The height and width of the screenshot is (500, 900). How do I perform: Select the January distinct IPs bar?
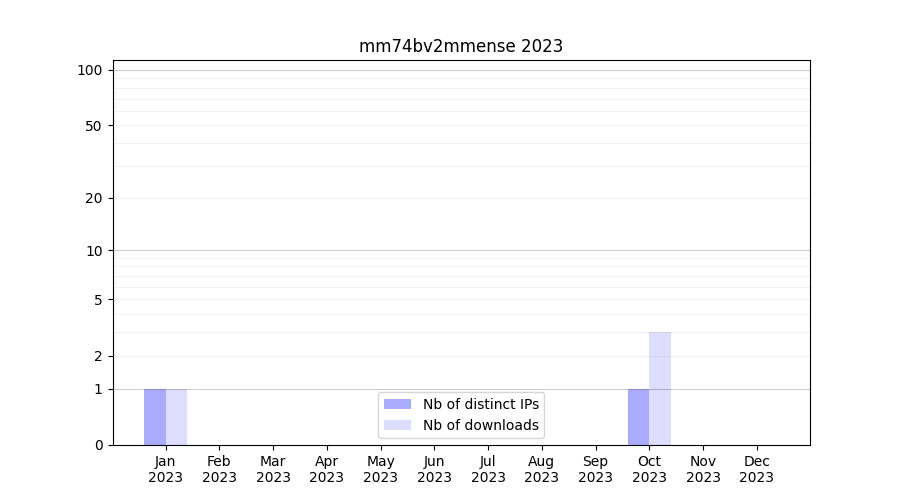155,417
